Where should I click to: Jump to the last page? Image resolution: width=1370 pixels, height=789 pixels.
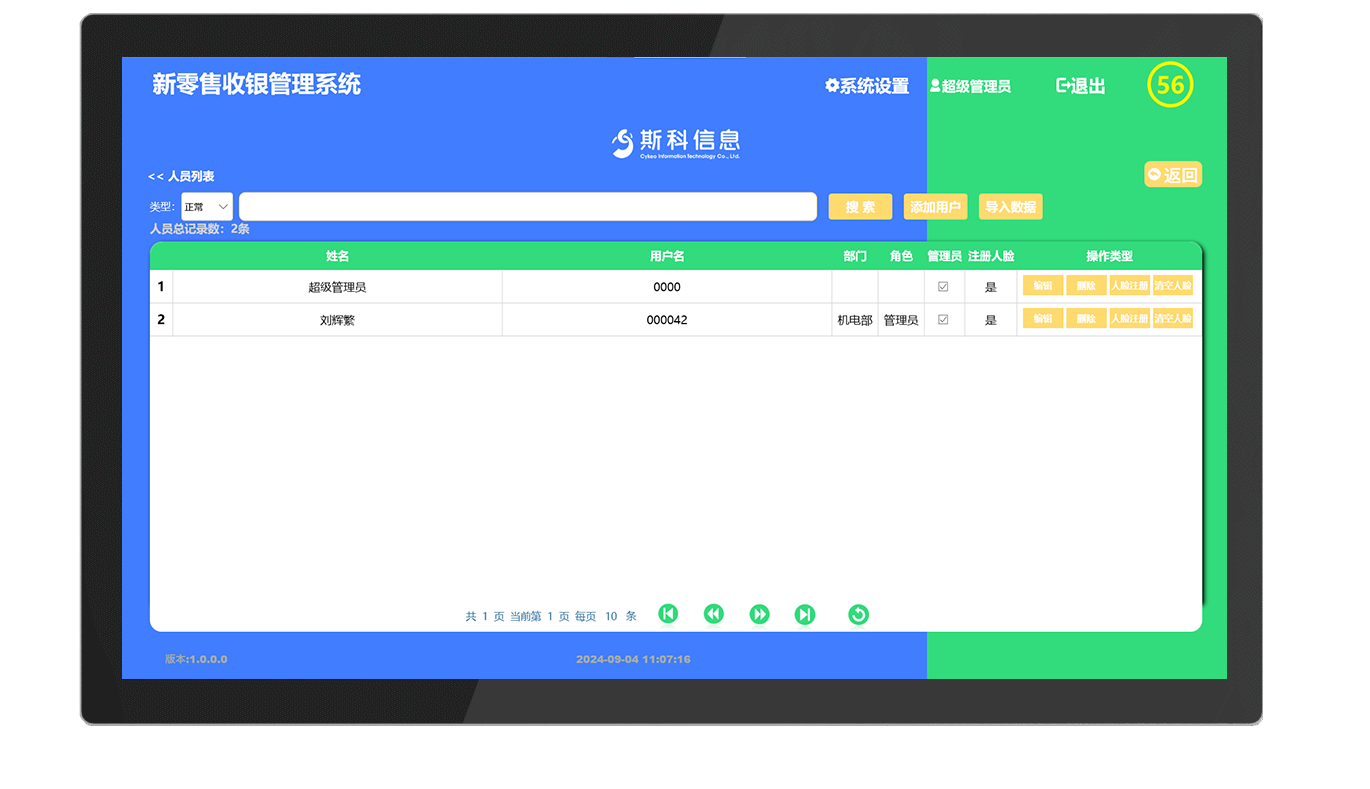pyautogui.click(x=805, y=614)
